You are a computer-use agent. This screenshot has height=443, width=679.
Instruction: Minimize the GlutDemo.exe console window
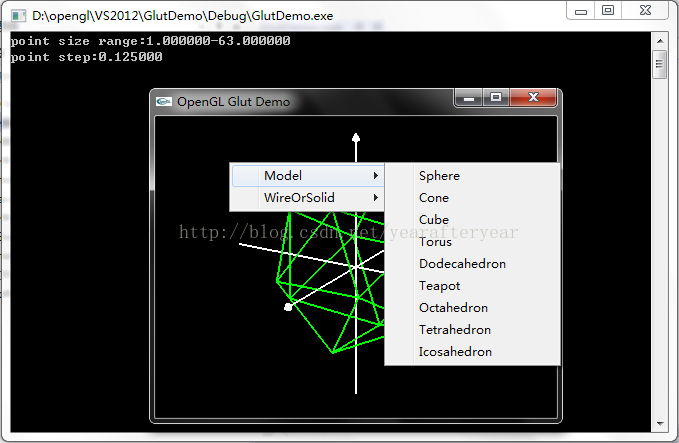pos(581,10)
